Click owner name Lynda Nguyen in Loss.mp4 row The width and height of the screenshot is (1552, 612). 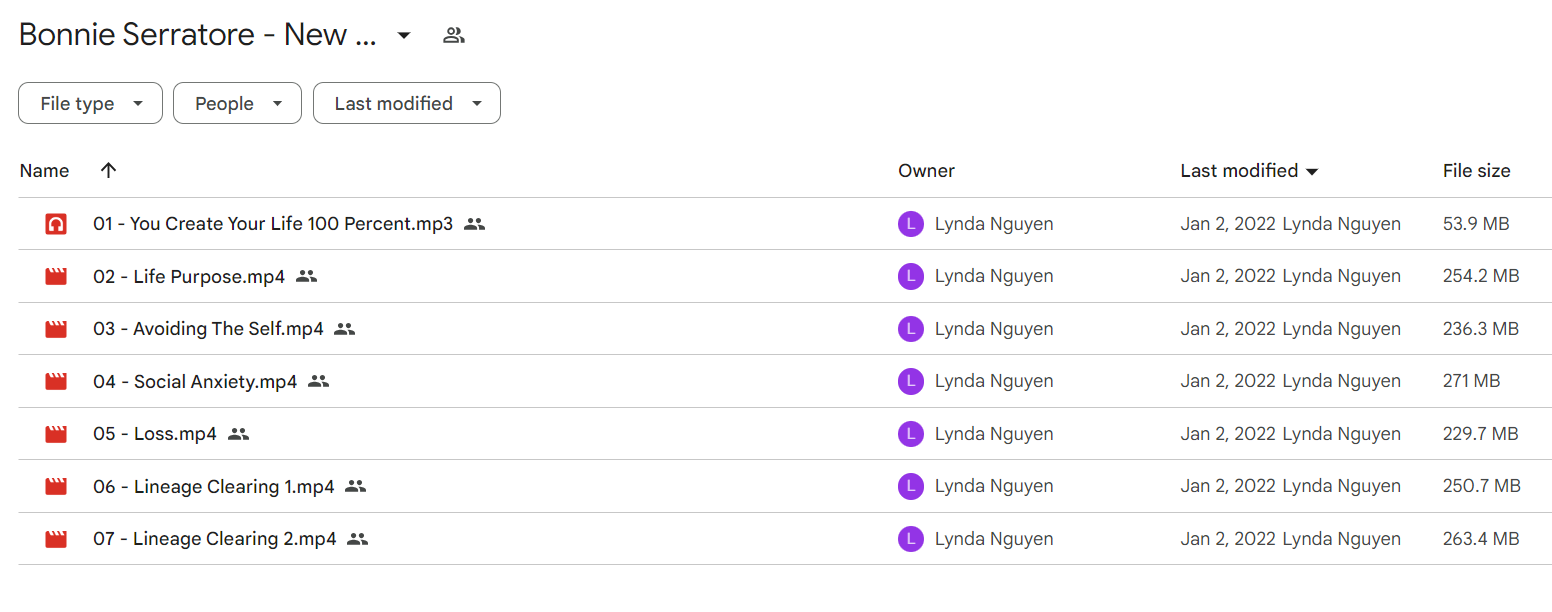click(994, 434)
